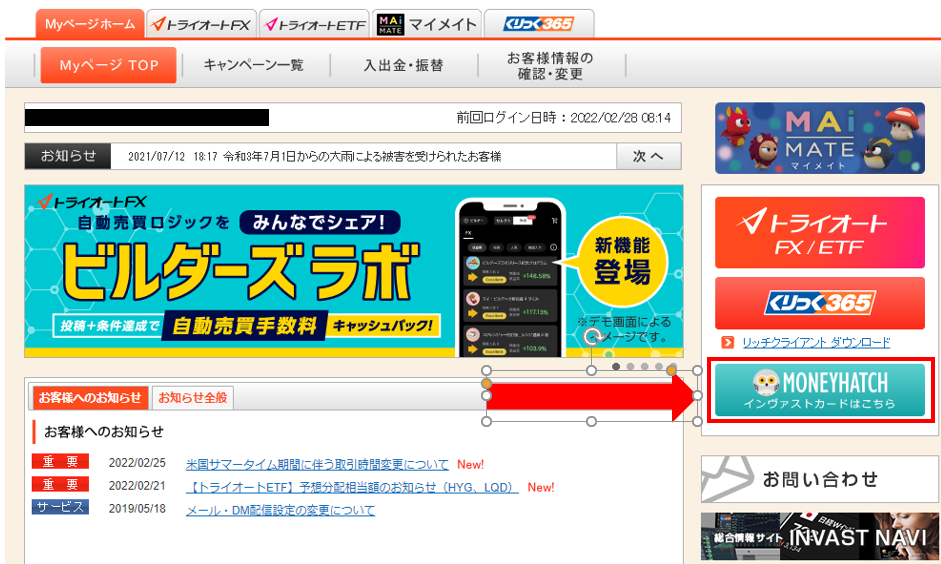Click the お知らせ dark label
The height and width of the screenshot is (564, 941).
[68, 156]
